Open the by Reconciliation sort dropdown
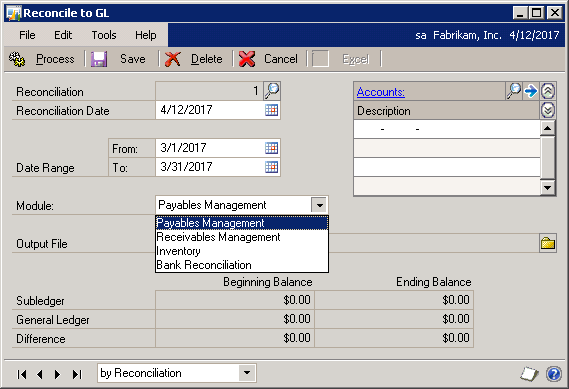 pos(247,373)
